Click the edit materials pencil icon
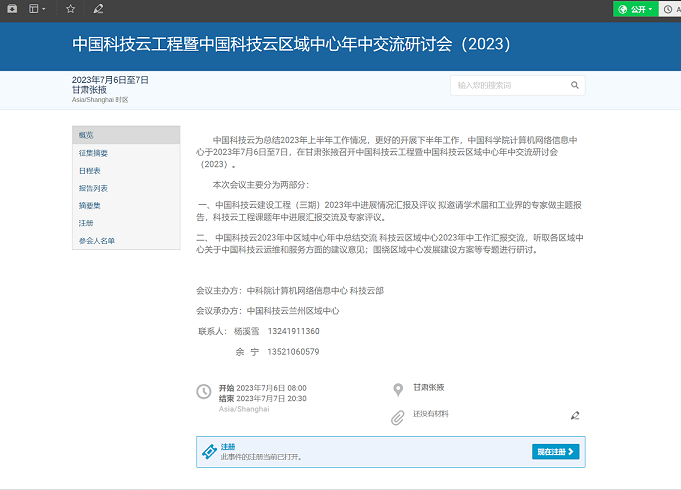681x490 pixels. [x=575, y=415]
